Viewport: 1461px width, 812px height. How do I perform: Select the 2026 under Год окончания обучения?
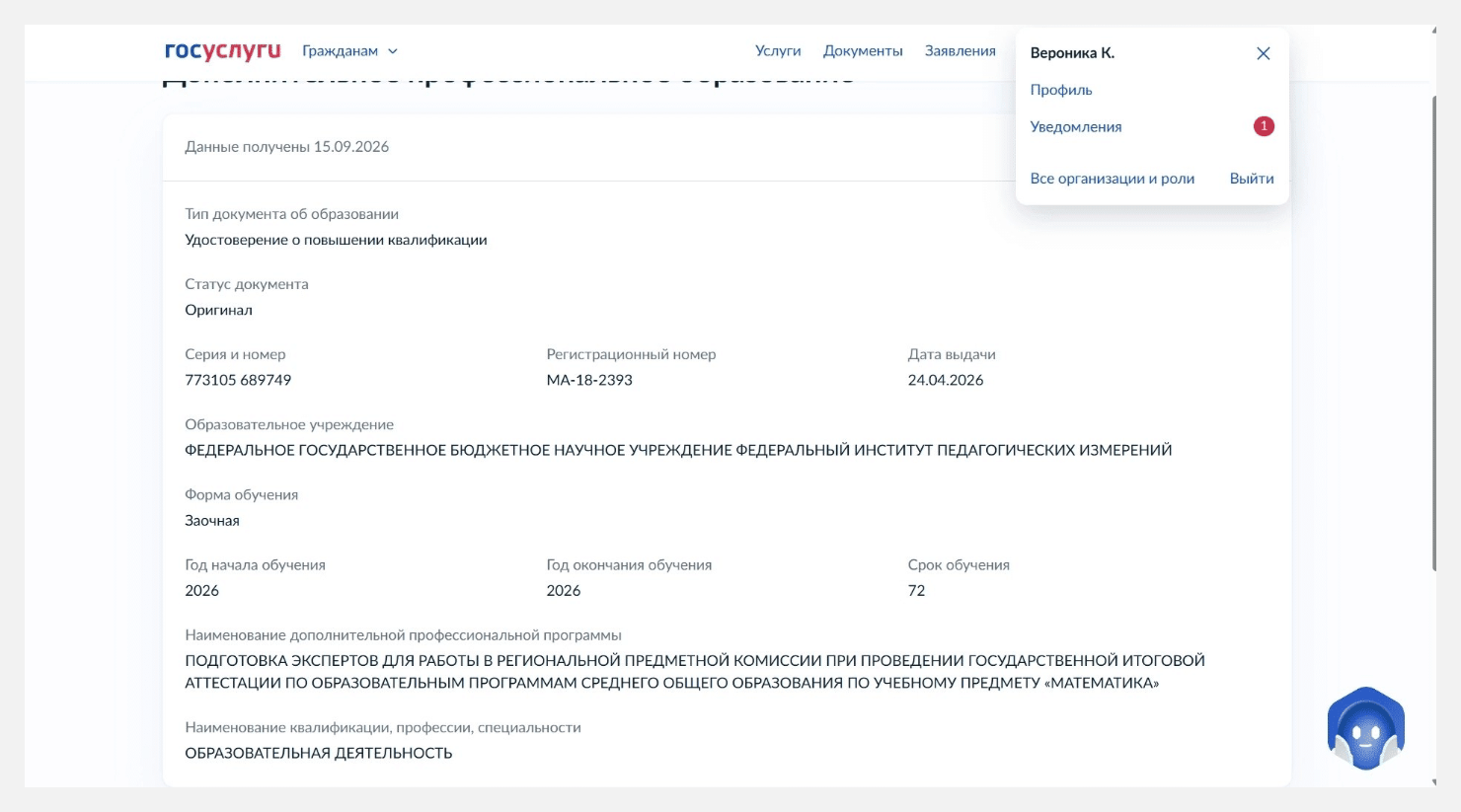(563, 591)
